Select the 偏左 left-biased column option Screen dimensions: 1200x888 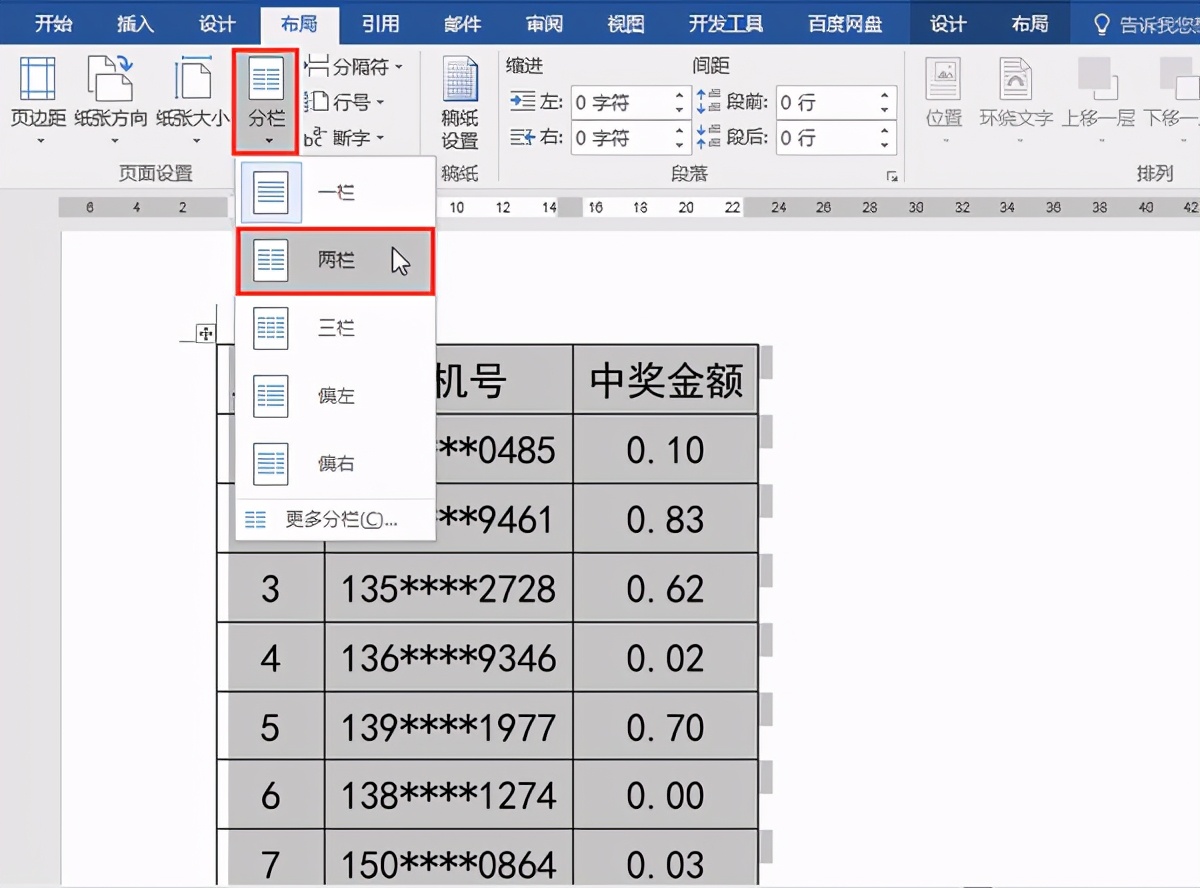click(334, 397)
